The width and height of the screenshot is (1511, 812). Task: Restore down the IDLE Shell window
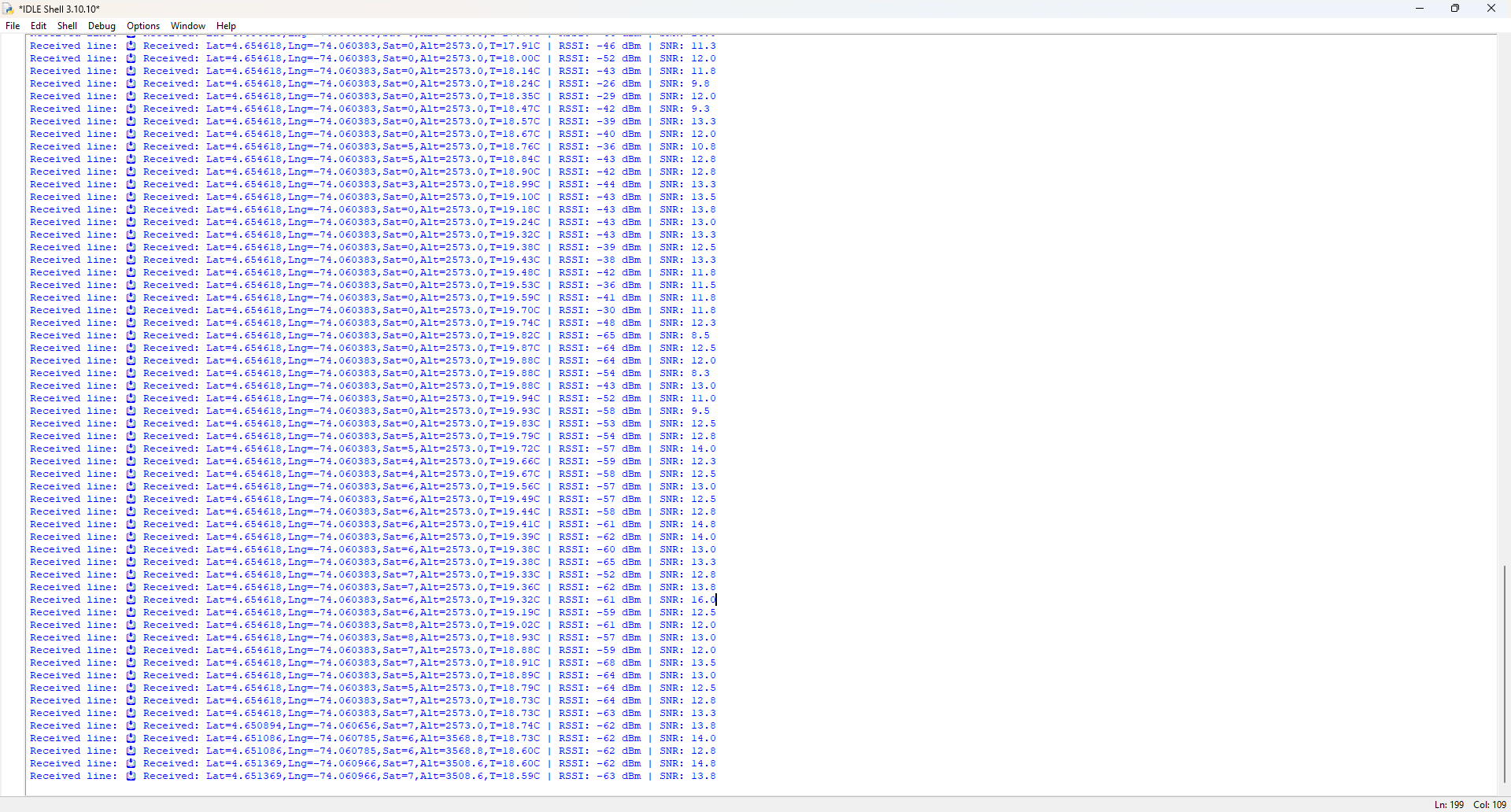1455,9
